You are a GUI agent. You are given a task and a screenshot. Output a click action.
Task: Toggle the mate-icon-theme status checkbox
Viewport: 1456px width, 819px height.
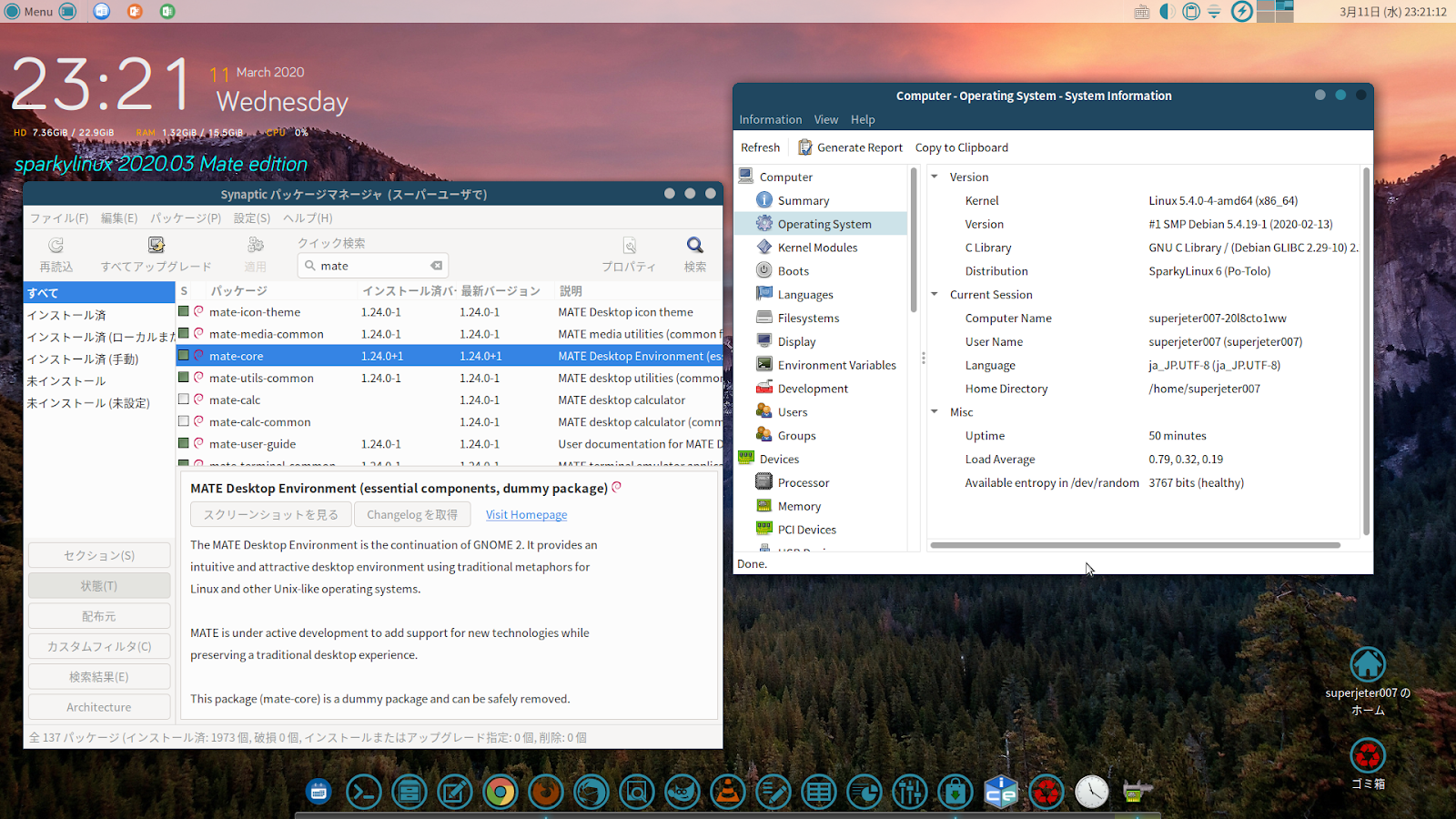(184, 311)
